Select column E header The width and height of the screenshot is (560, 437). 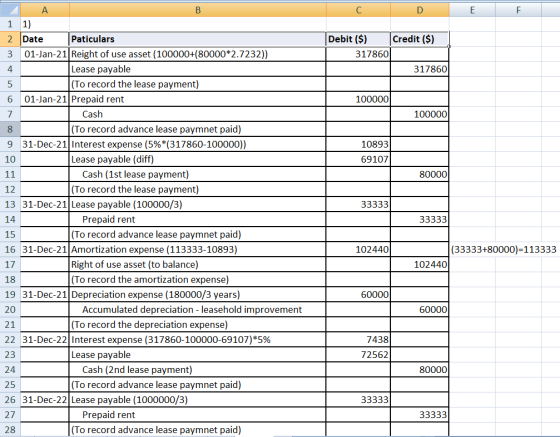tap(472, 10)
